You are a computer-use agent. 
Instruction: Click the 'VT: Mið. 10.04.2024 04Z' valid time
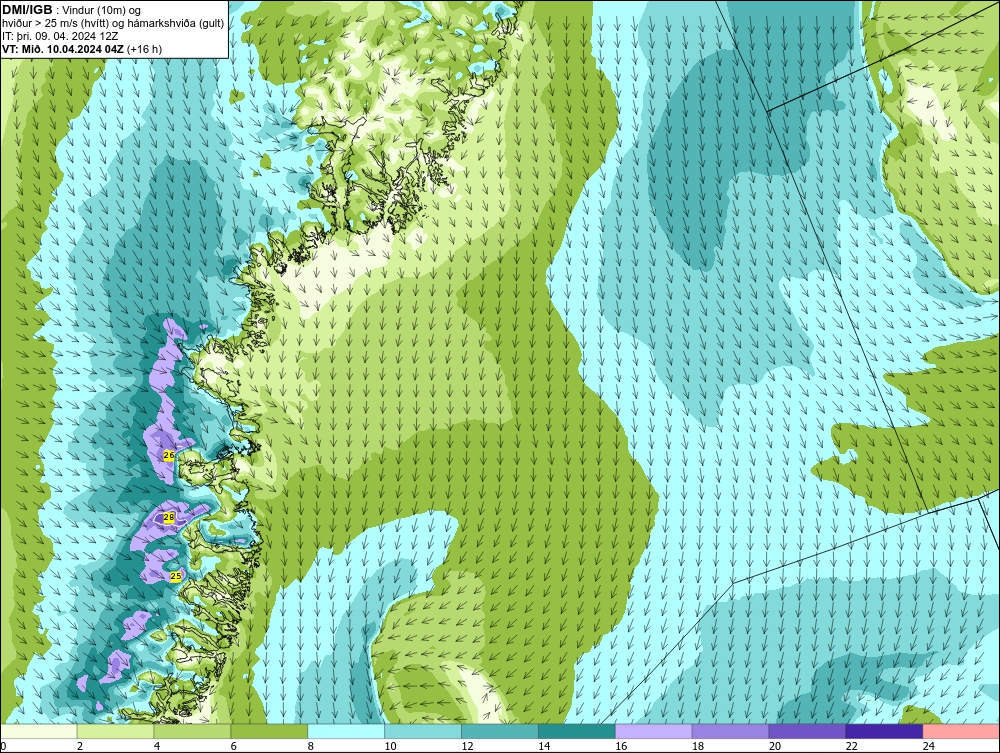click(x=63, y=49)
